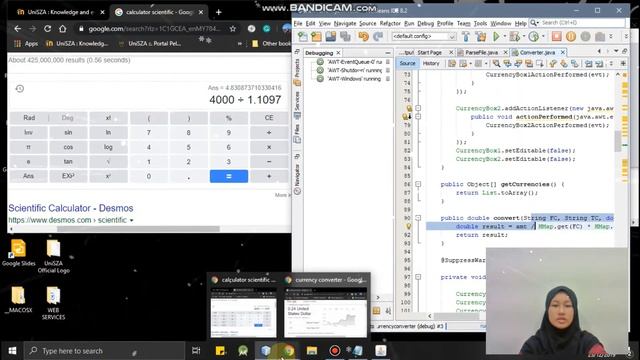Click Redo arrow in NetBeans toolbar
Image resolution: width=640 pixels, height=360 pixels.
378,37
